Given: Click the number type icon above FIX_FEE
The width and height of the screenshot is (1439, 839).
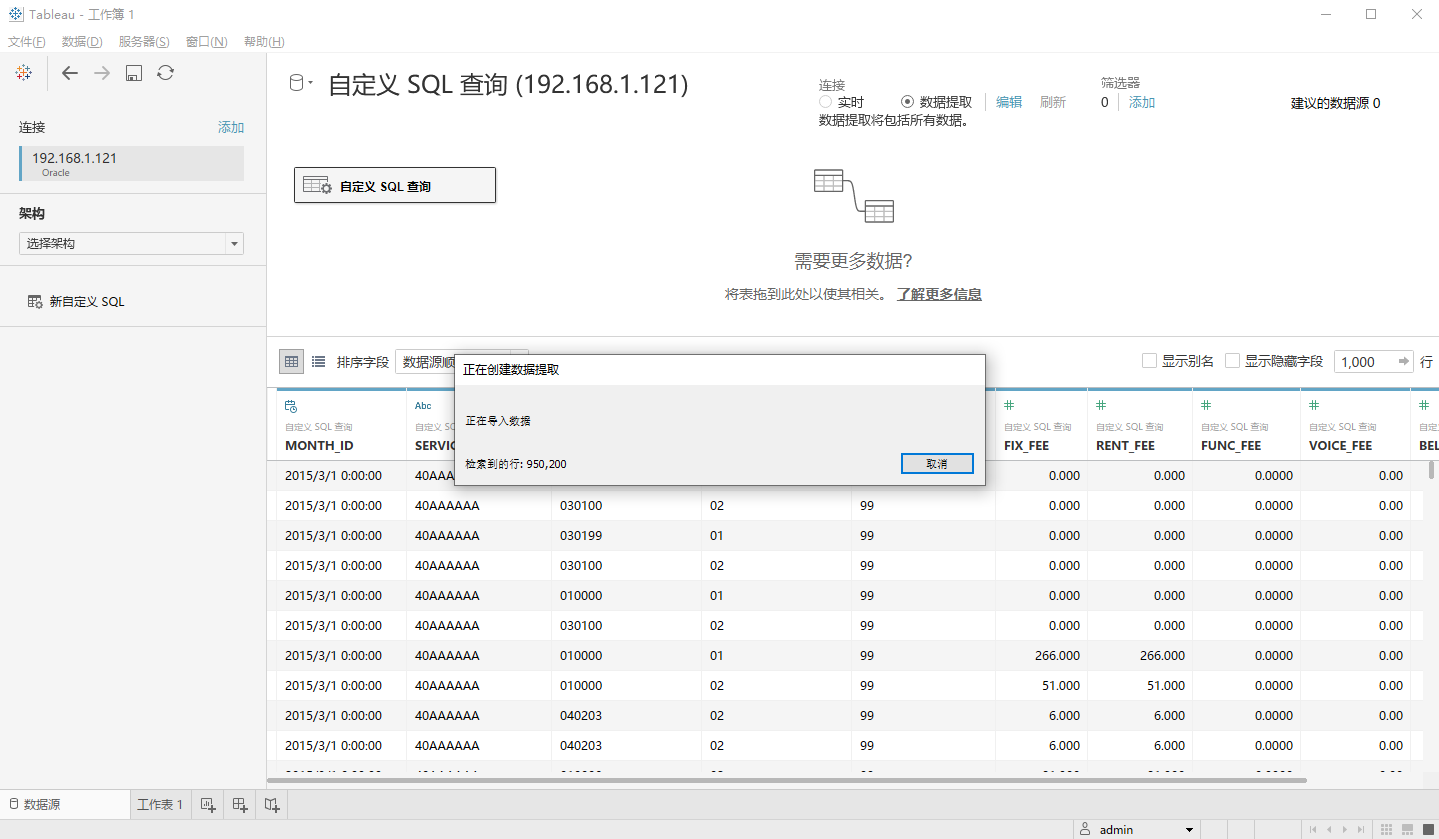Looking at the screenshot, I should (1009, 406).
